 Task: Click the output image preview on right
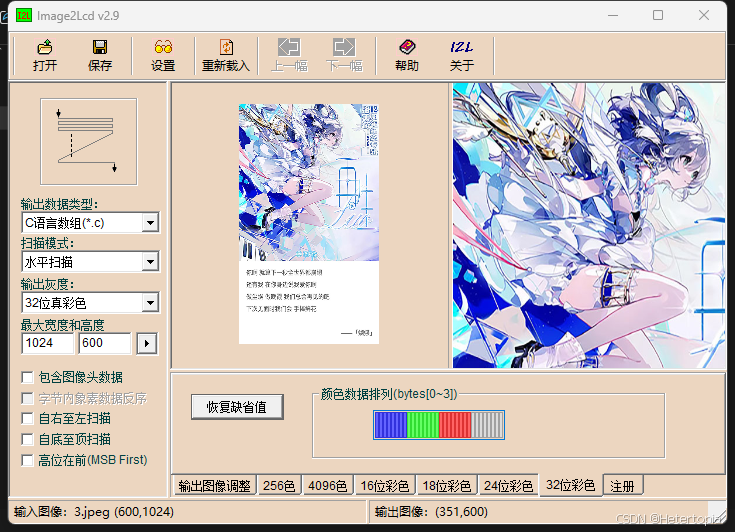[x=589, y=225]
